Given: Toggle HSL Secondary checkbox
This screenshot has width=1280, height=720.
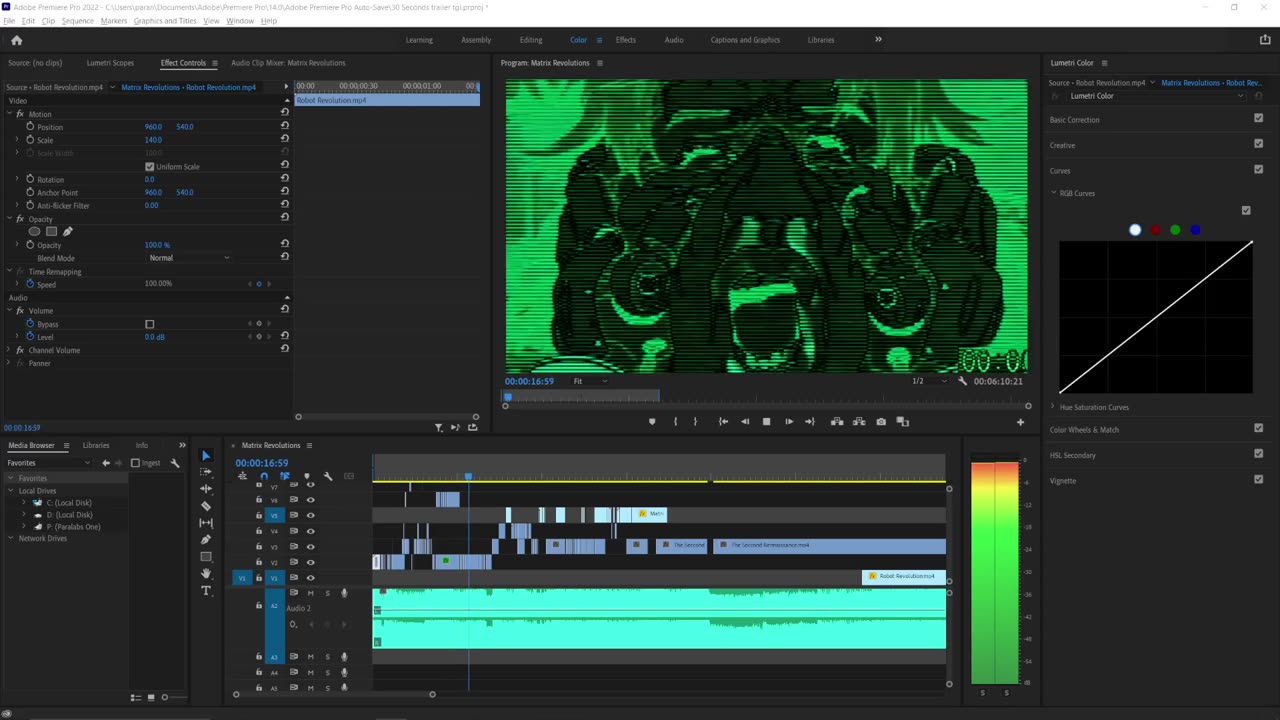Looking at the screenshot, I should 1258,454.
